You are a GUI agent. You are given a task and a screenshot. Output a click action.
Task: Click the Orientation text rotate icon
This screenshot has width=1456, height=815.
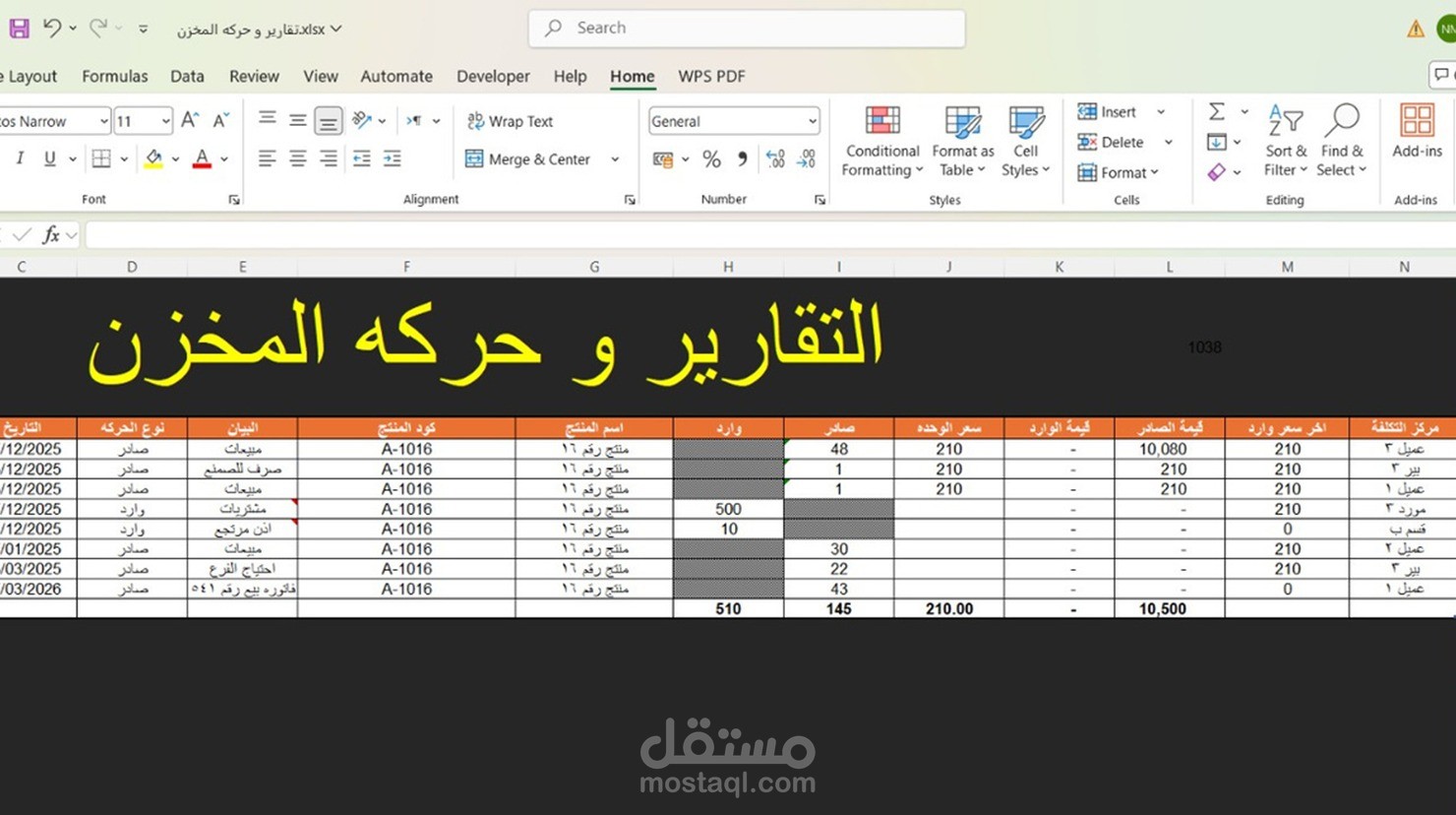click(x=362, y=120)
